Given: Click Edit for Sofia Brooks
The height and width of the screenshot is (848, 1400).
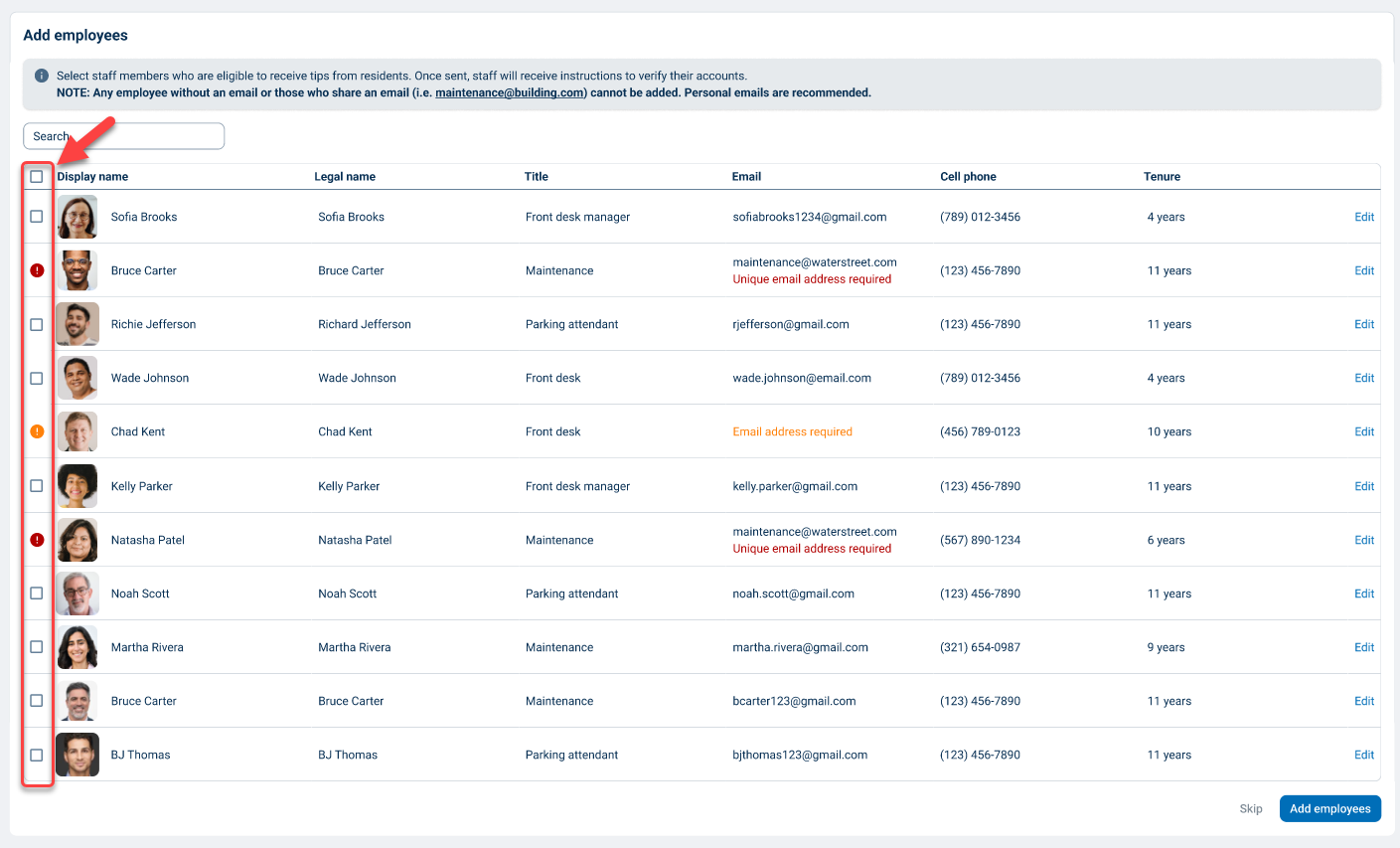Looking at the screenshot, I should (1364, 217).
